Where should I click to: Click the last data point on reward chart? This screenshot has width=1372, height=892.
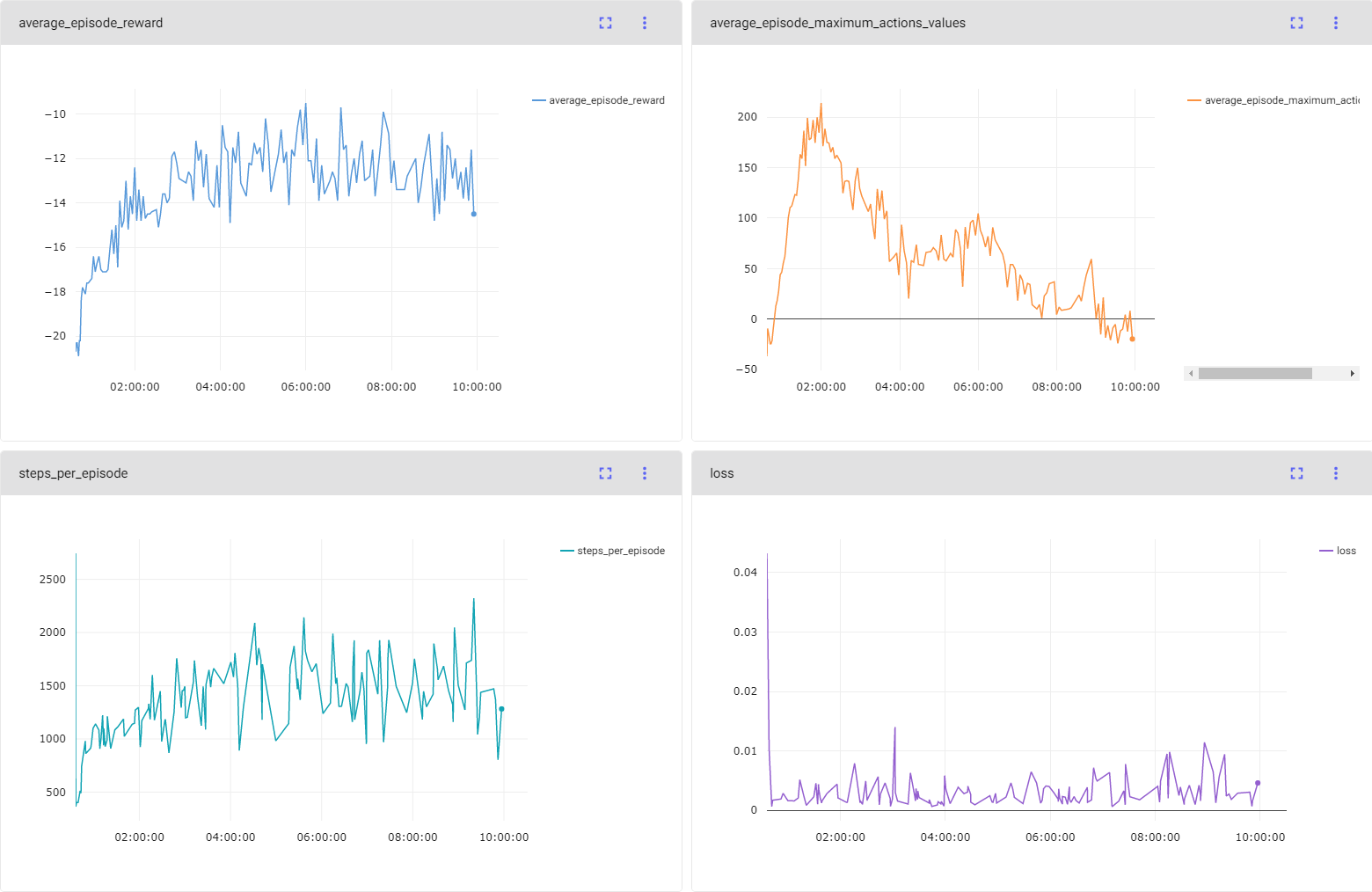pyautogui.click(x=474, y=214)
